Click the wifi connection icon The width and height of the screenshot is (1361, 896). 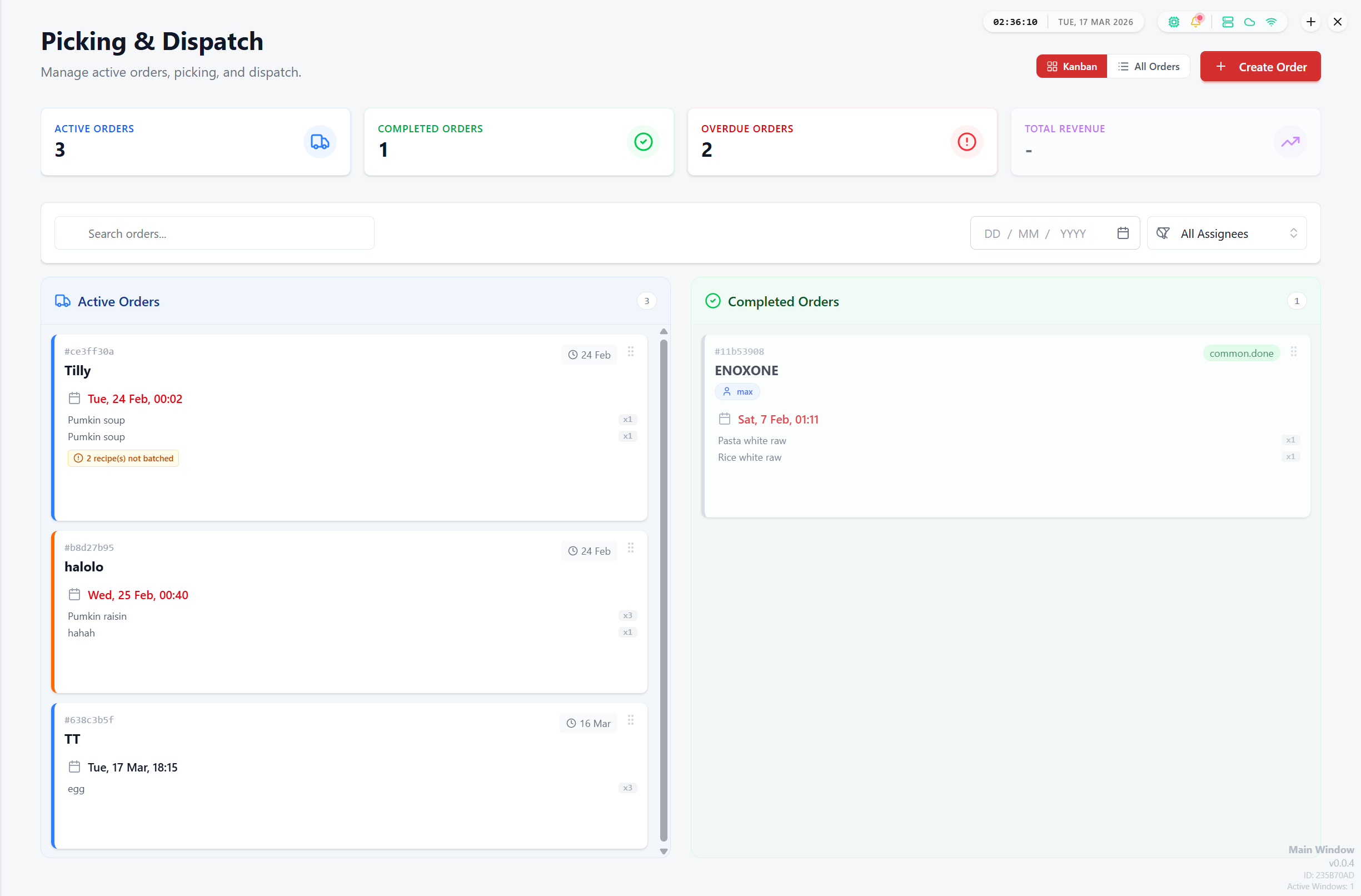[x=1270, y=22]
